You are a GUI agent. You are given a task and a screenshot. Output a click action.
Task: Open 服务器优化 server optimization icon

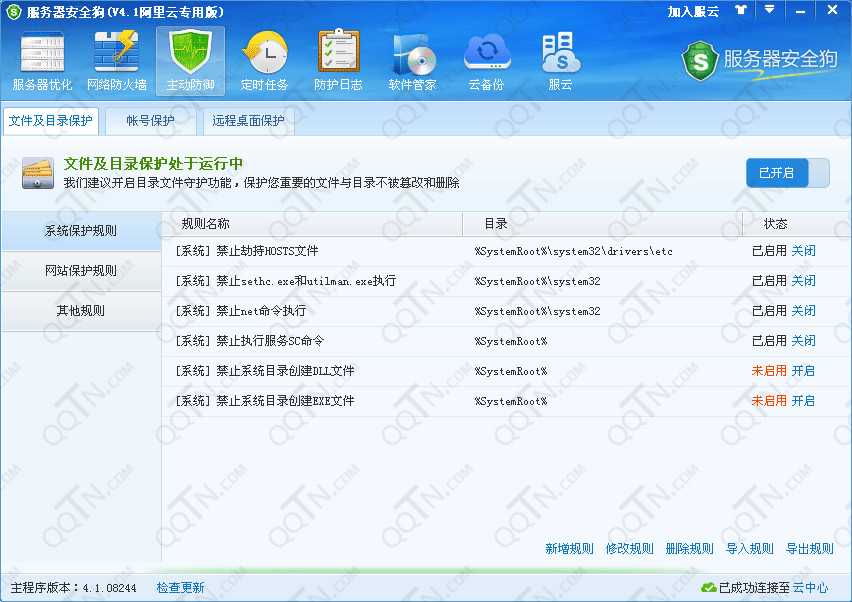pyautogui.click(x=42, y=61)
